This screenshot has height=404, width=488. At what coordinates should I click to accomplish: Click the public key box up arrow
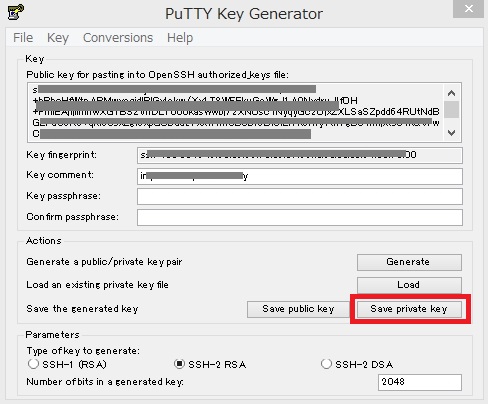click(x=452, y=93)
